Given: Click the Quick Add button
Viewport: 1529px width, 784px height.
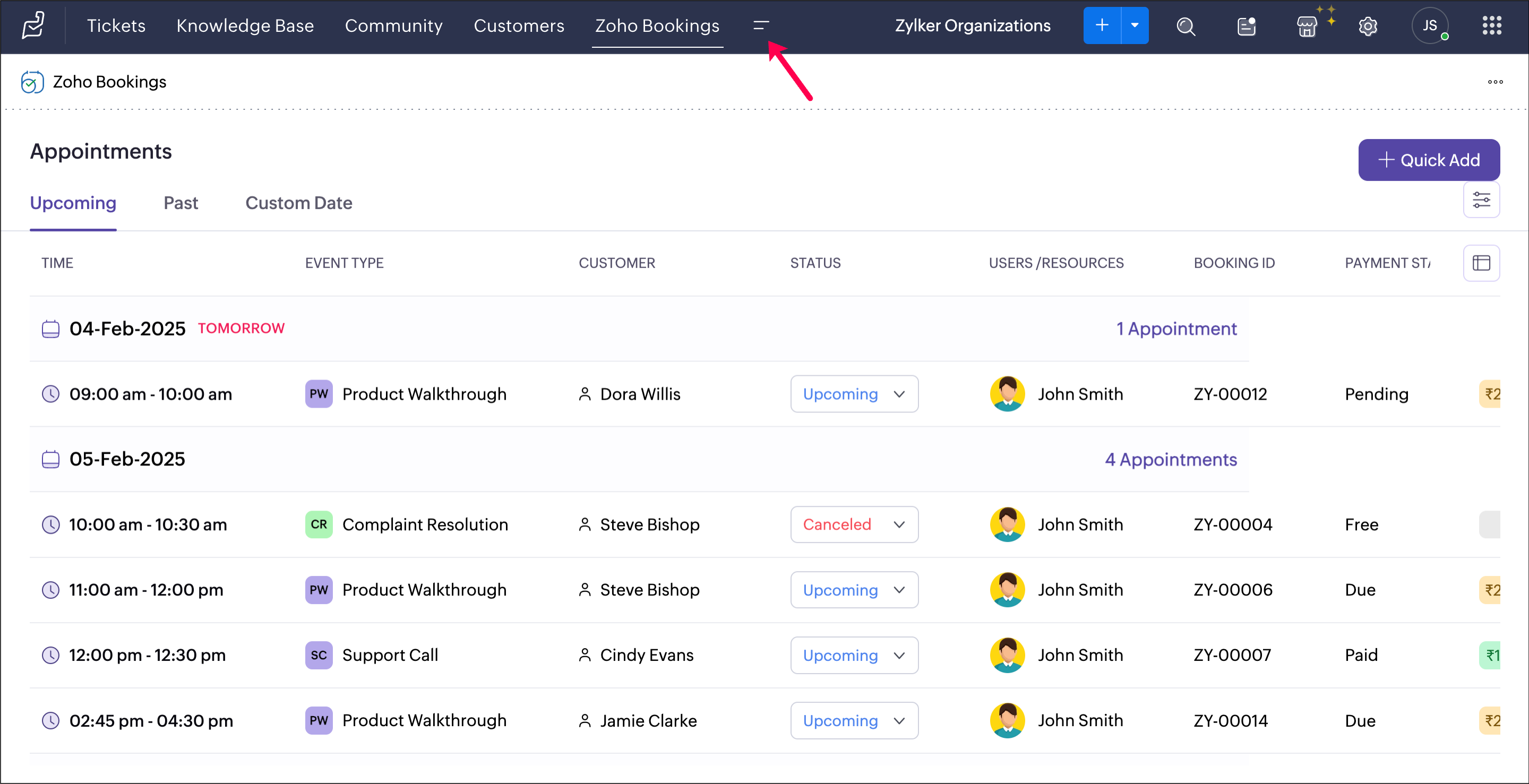Looking at the screenshot, I should (1428, 160).
